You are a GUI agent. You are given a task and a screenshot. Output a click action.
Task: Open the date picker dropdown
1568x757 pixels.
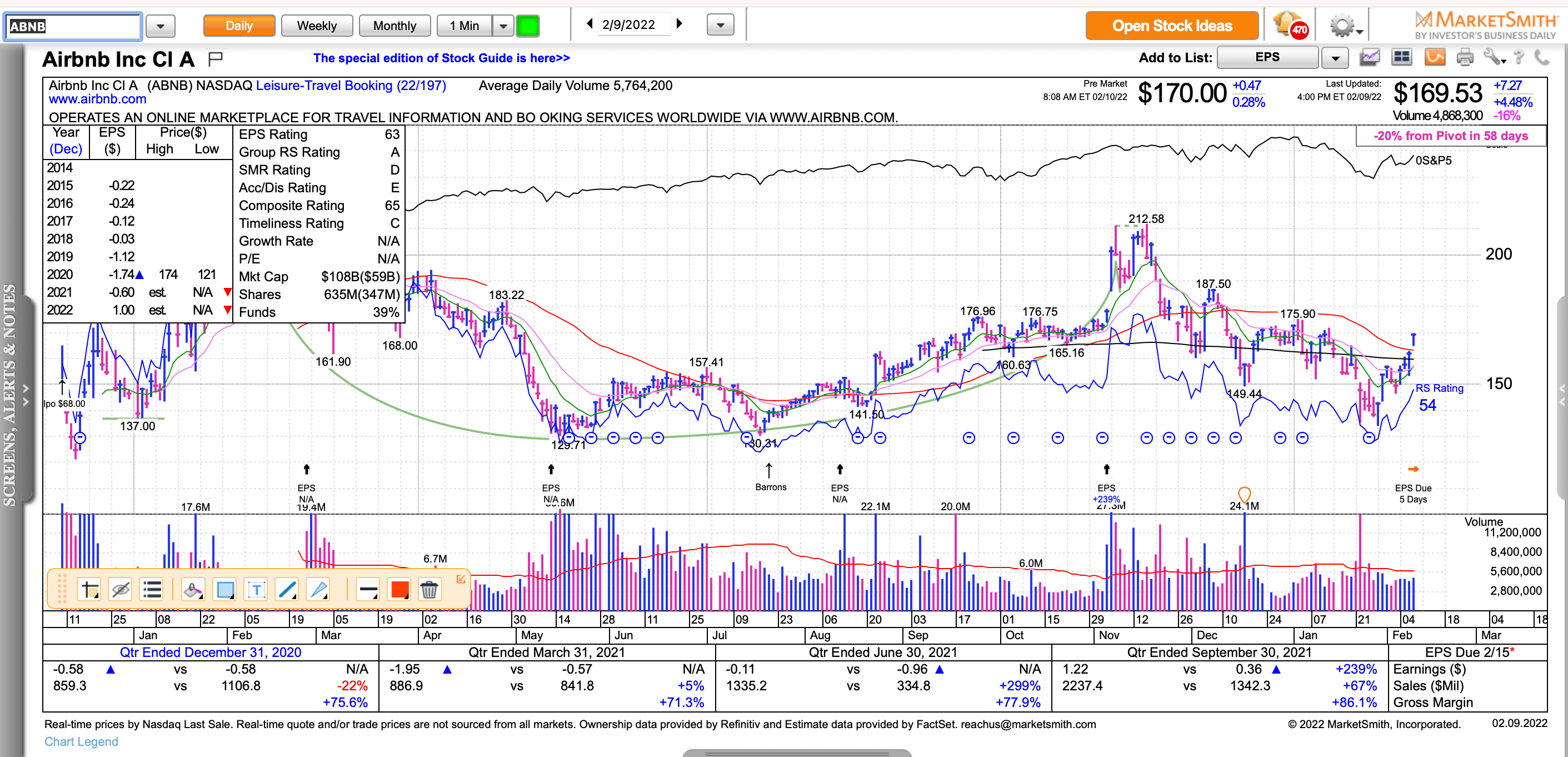click(x=720, y=26)
